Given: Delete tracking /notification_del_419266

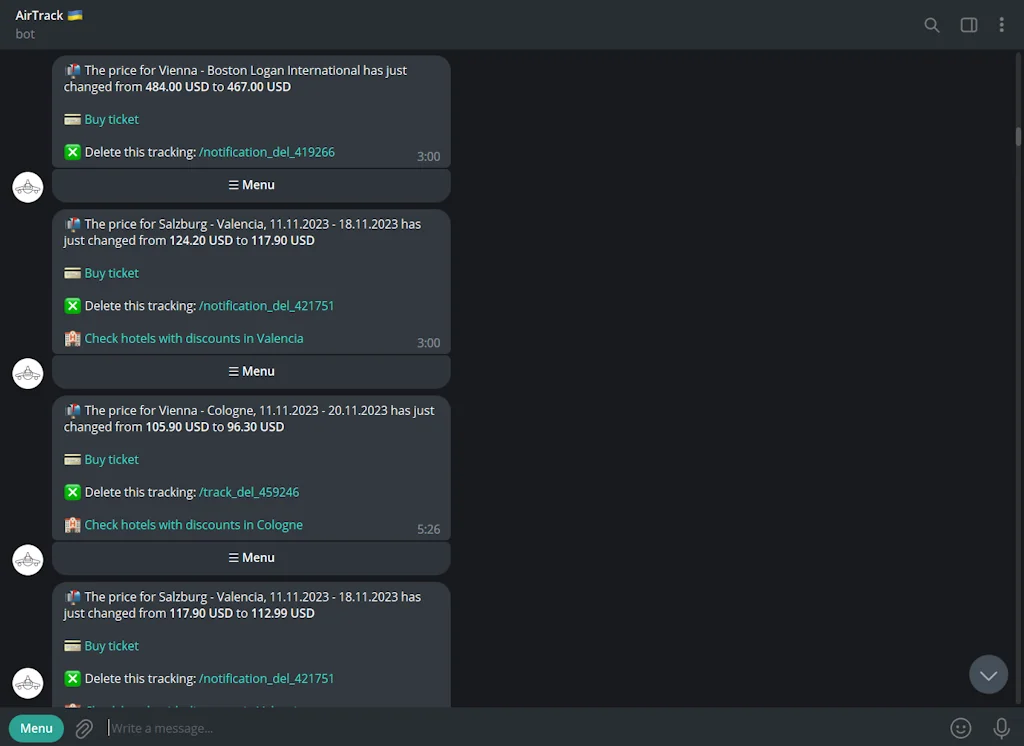Looking at the screenshot, I should 267,152.
